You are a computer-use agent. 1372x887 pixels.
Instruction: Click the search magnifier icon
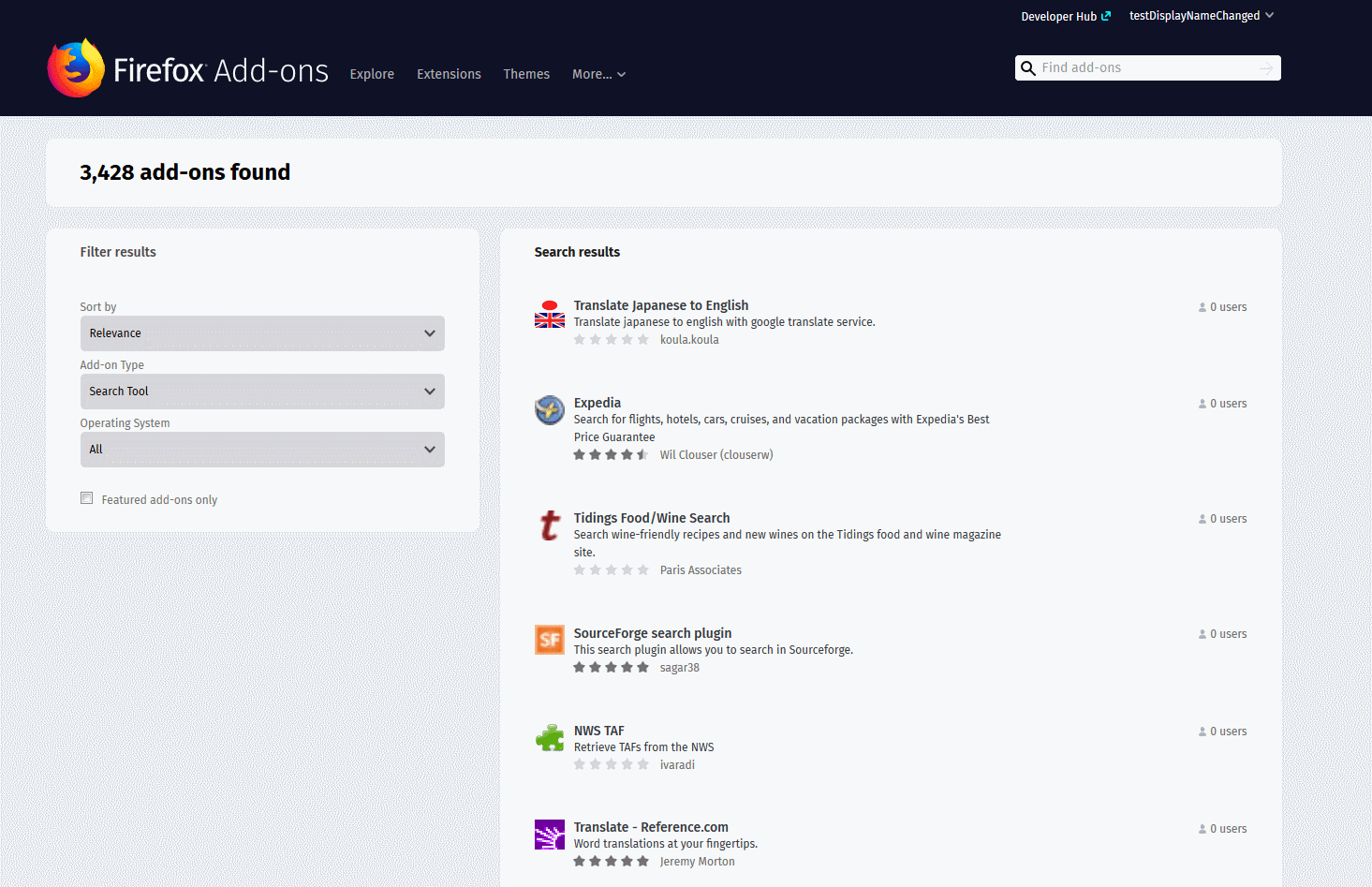pyautogui.click(x=1028, y=68)
